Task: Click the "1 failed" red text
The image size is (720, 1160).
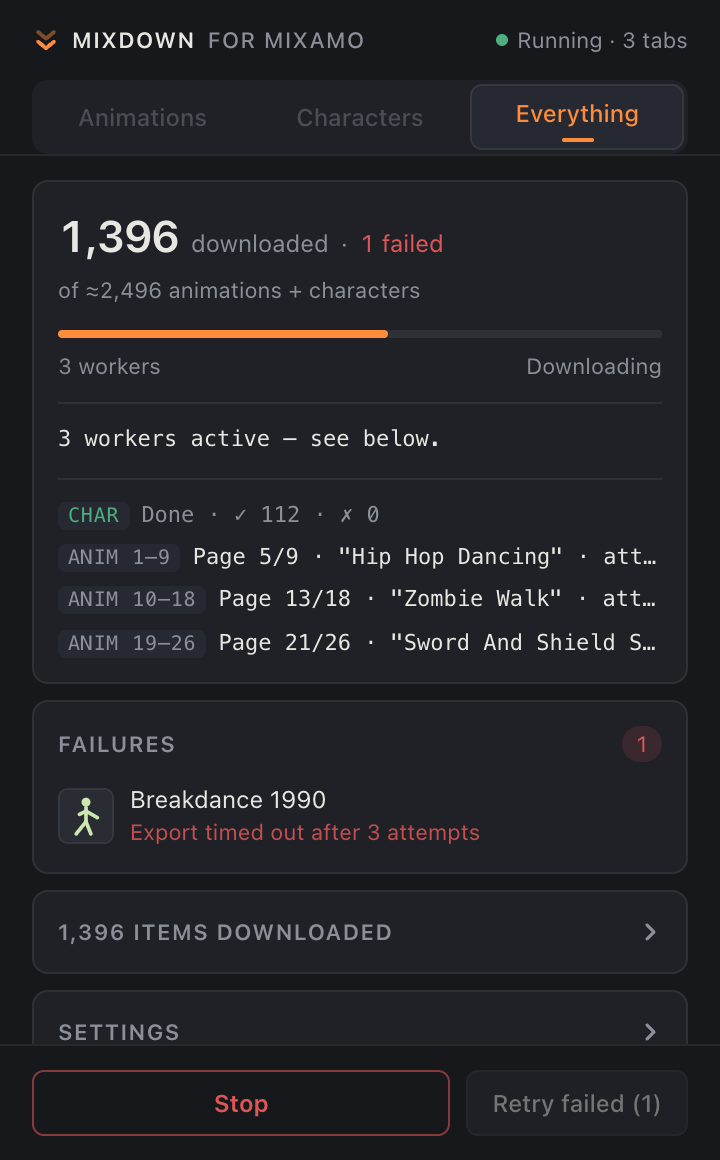Action: (x=402, y=244)
